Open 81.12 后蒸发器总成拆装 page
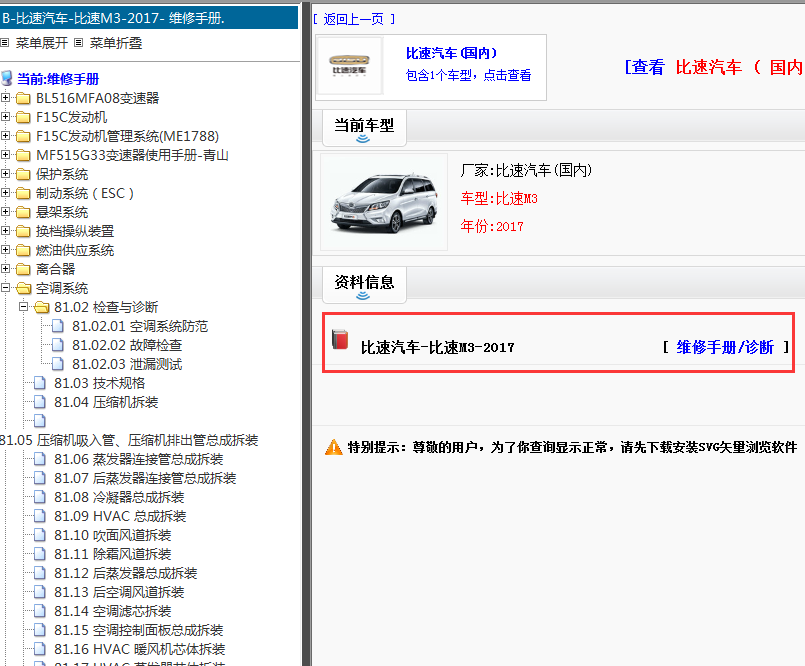805x666 pixels. tap(126, 573)
